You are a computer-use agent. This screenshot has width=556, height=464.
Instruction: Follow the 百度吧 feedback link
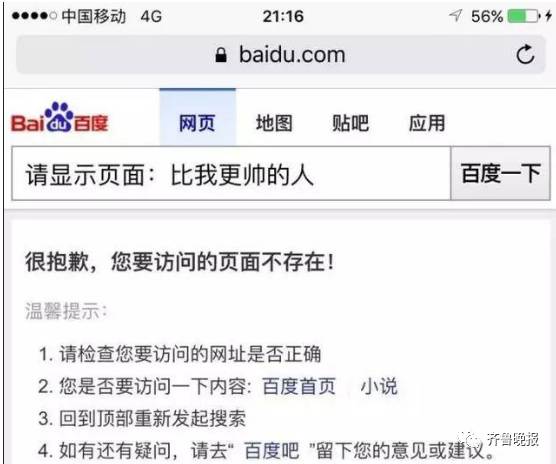pyautogui.click(x=272, y=451)
